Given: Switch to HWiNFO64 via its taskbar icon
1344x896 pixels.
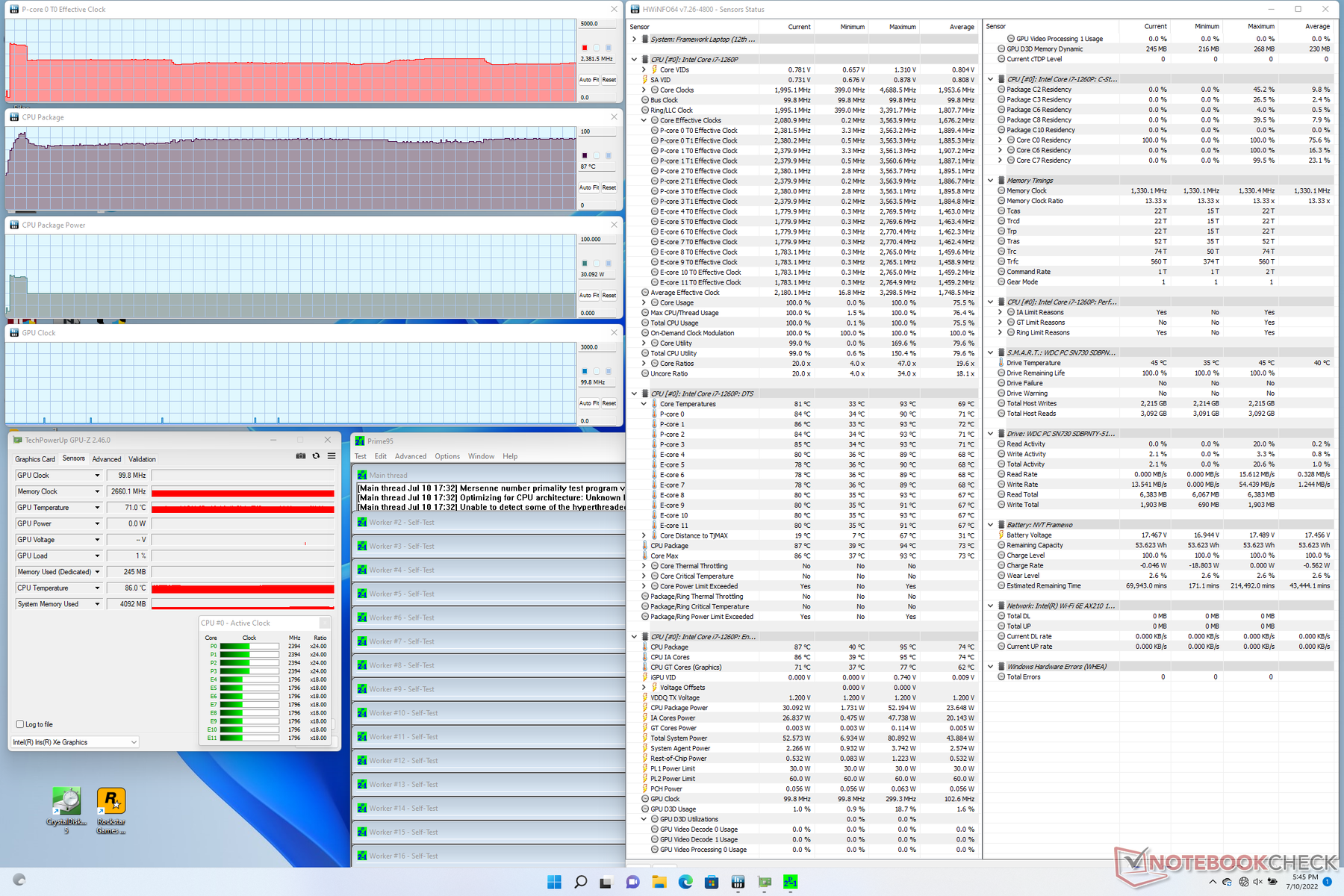Looking at the screenshot, I should [x=738, y=882].
